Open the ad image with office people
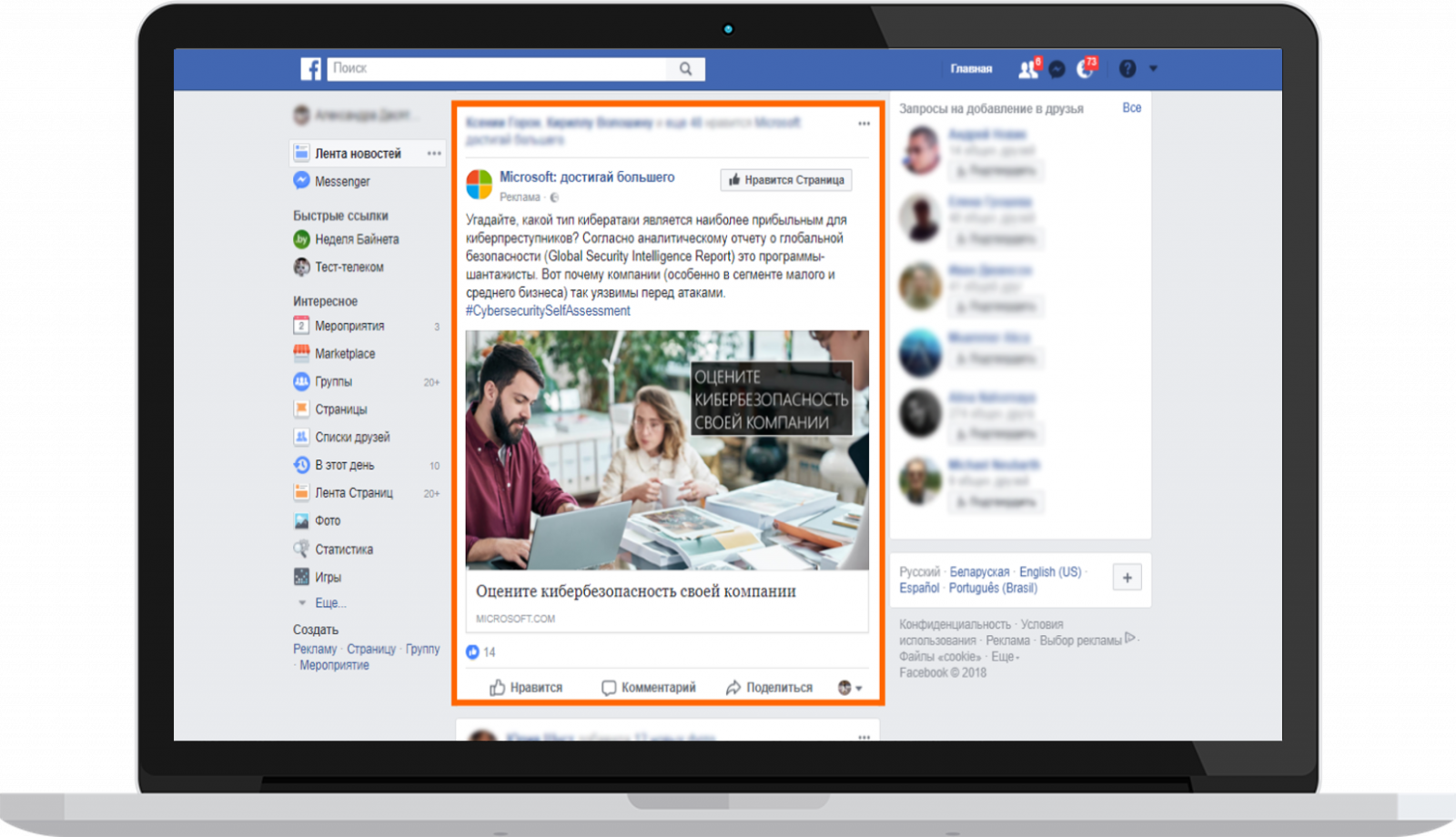 (667, 450)
